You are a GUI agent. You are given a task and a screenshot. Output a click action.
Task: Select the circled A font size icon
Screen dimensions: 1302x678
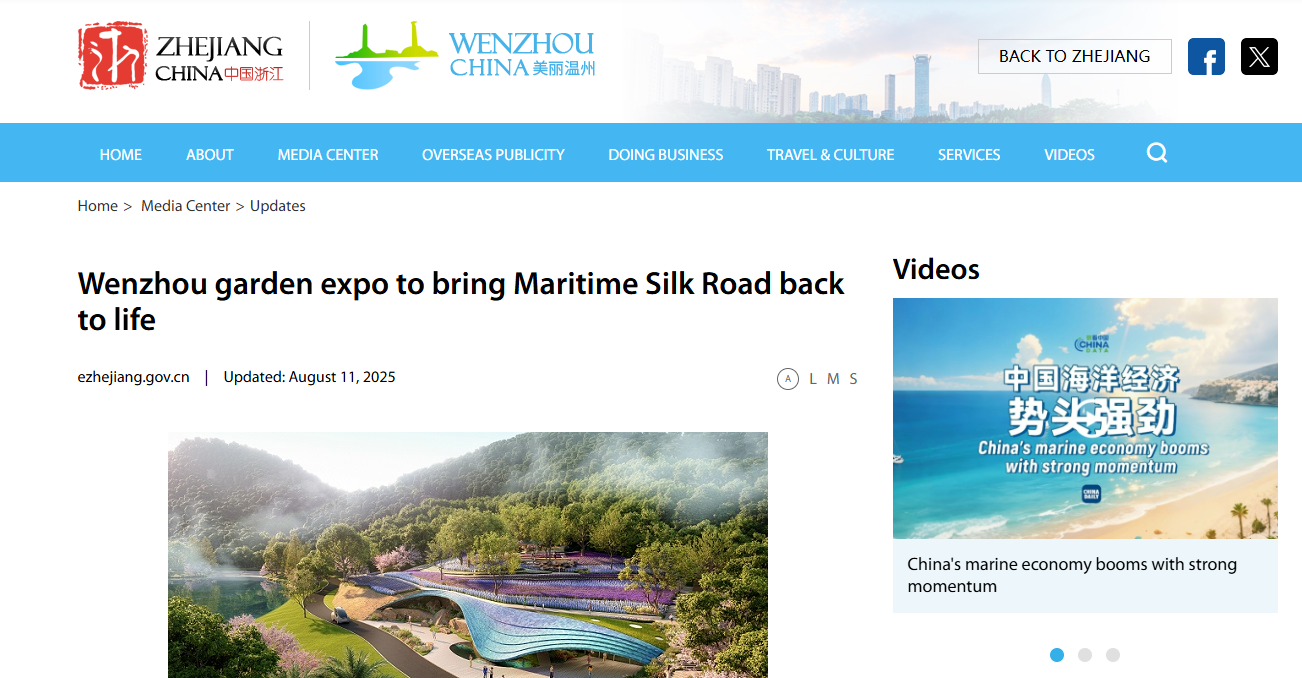788,379
